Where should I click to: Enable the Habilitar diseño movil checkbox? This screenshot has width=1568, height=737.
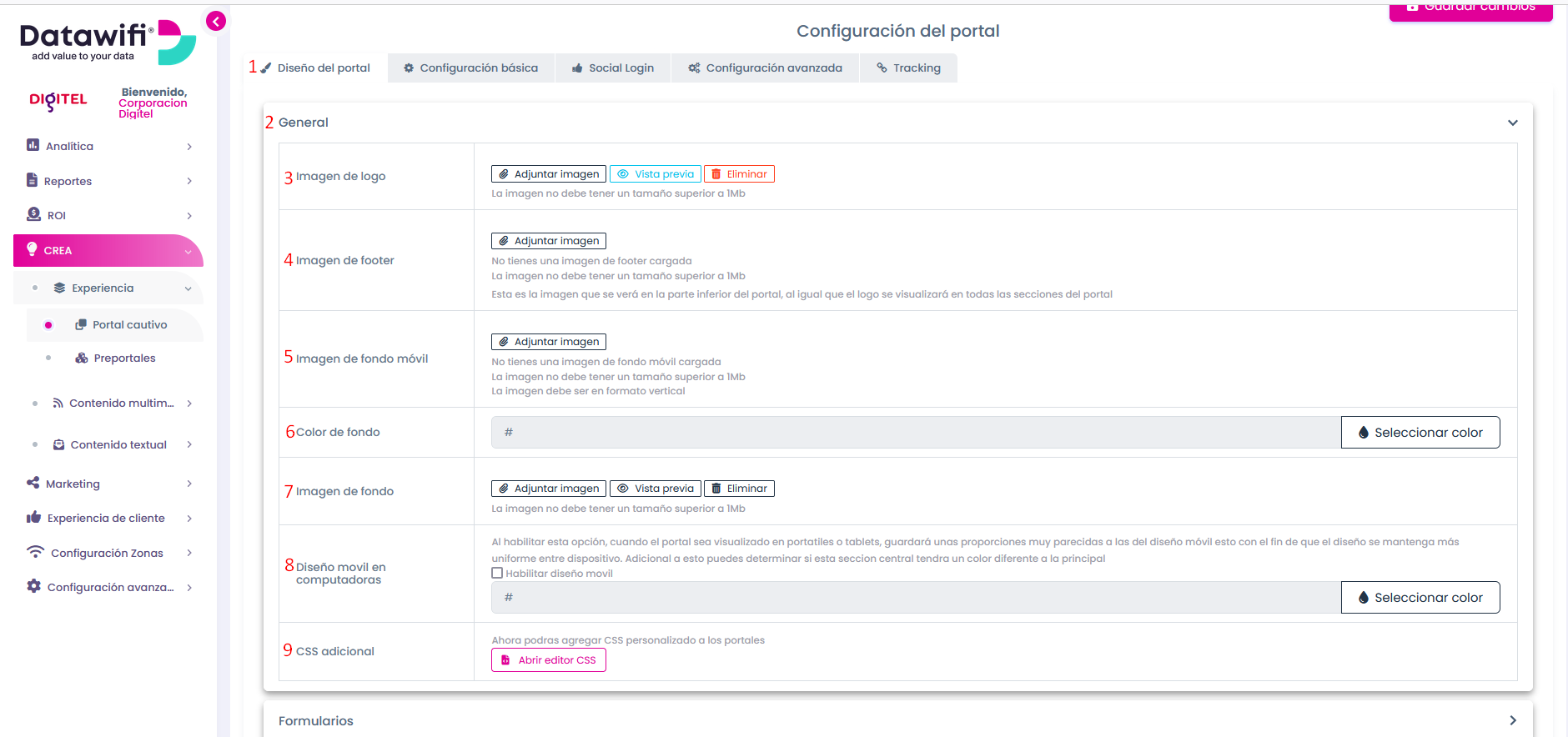(x=497, y=574)
